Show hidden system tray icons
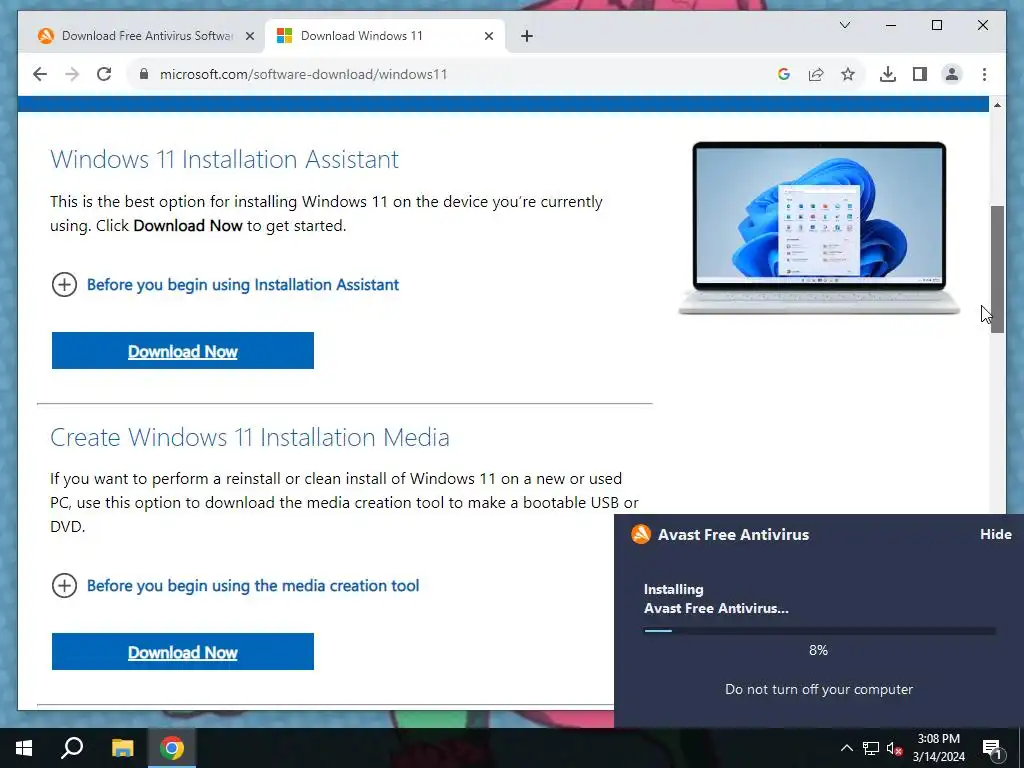The image size is (1024, 768). point(846,748)
